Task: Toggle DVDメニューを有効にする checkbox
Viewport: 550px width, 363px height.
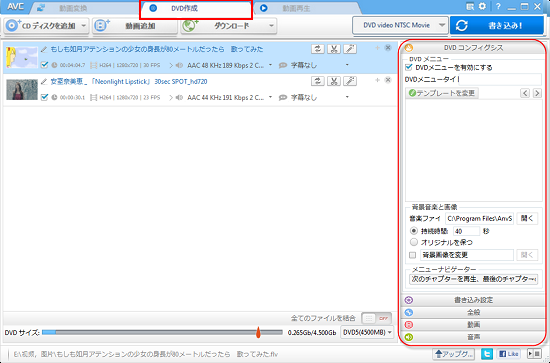Action: point(409,67)
